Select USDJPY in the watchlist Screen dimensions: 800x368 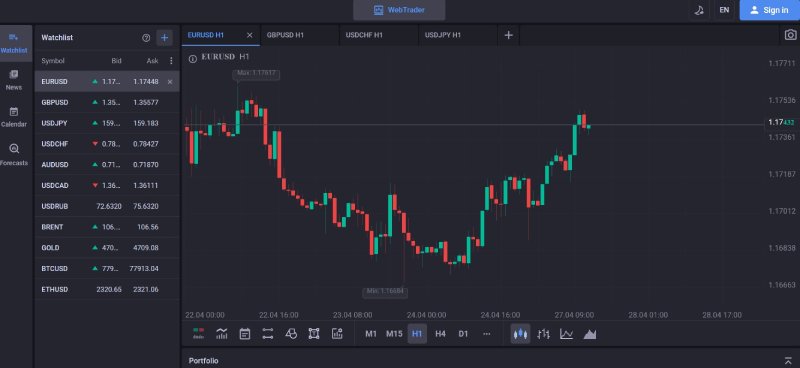[x=107, y=124]
